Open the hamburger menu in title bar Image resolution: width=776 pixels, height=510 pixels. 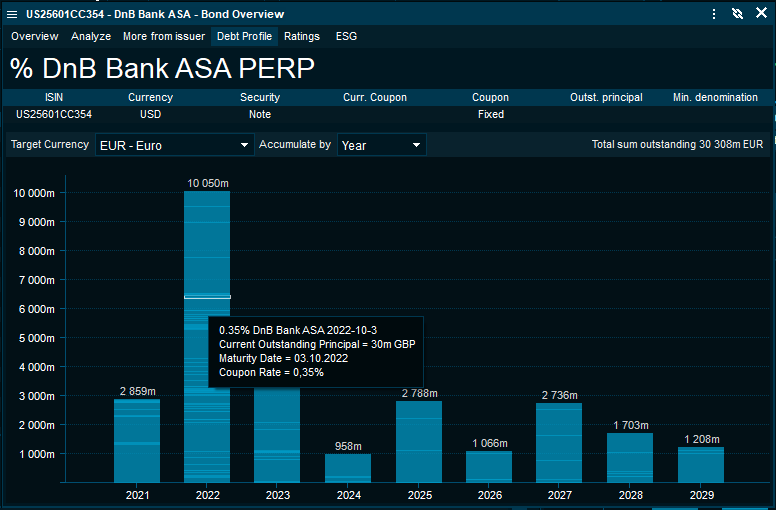[x=12, y=14]
